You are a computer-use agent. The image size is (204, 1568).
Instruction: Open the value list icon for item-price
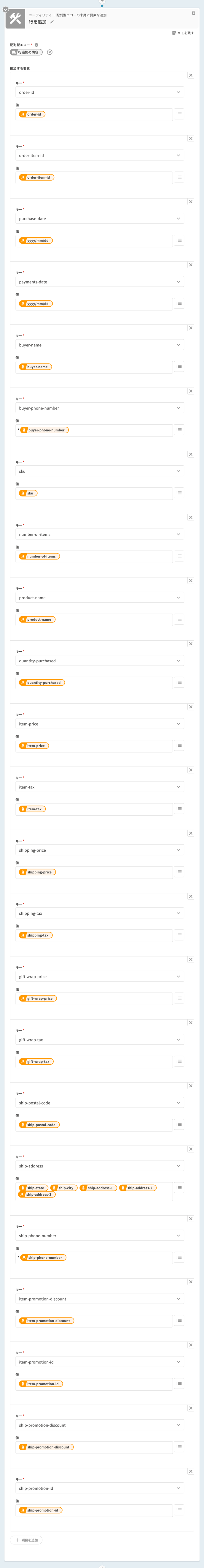click(179, 746)
